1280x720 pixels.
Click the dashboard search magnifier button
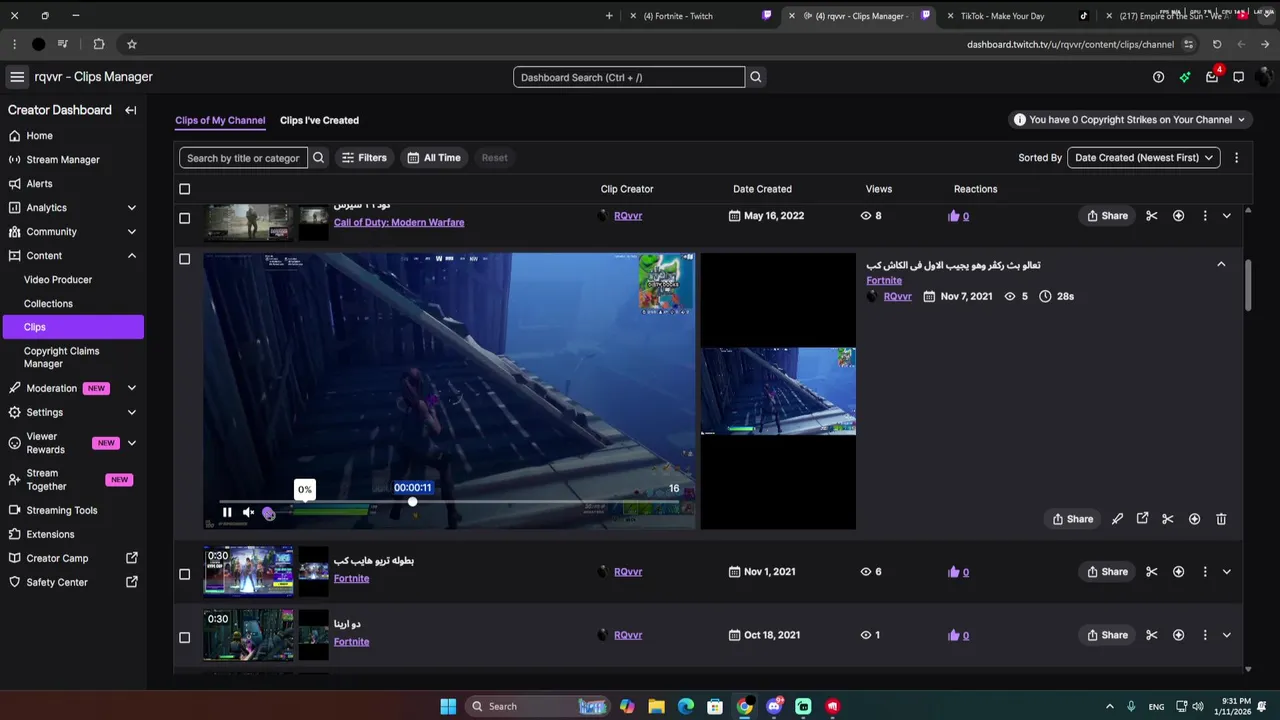tap(756, 77)
